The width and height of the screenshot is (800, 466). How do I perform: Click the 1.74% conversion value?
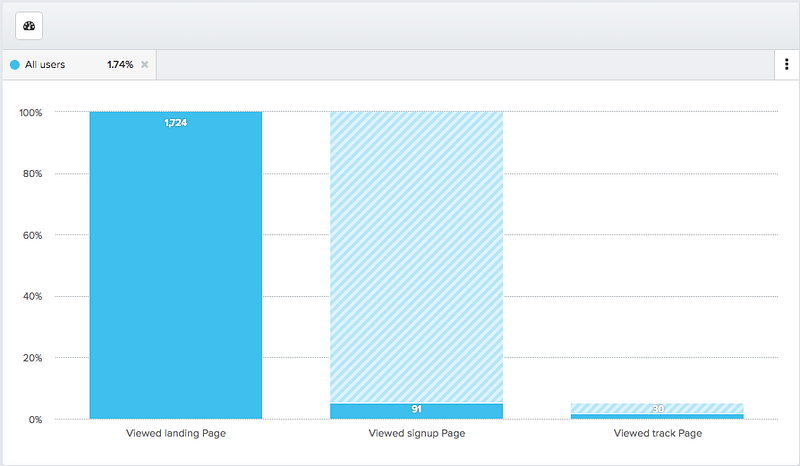[x=120, y=64]
